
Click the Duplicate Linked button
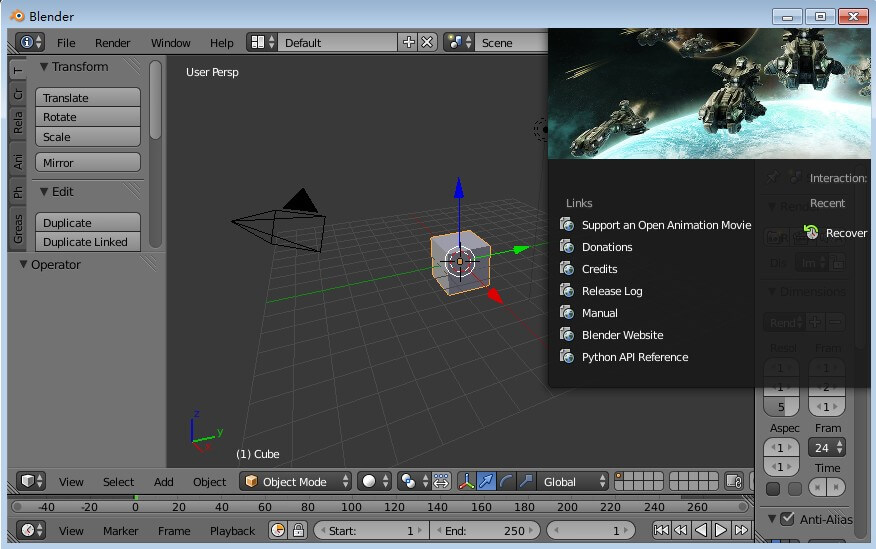(x=88, y=242)
